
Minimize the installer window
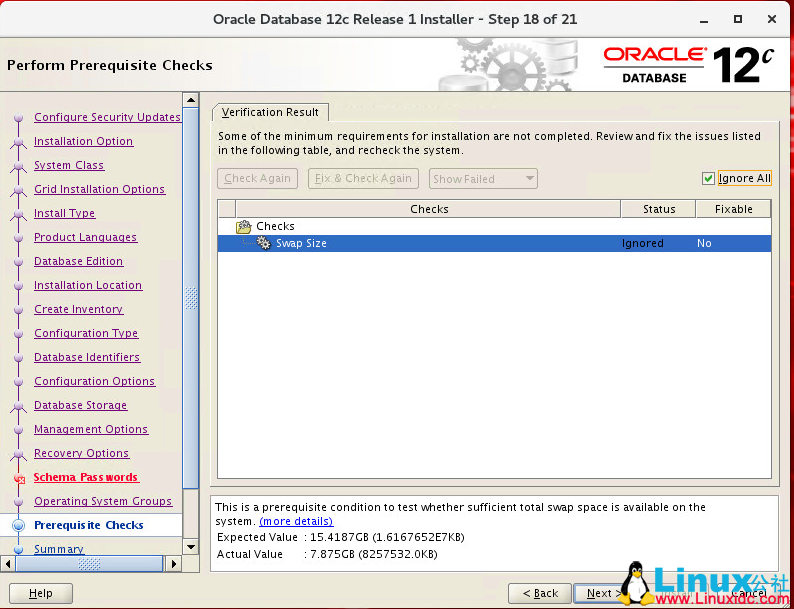tap(704, 20)
